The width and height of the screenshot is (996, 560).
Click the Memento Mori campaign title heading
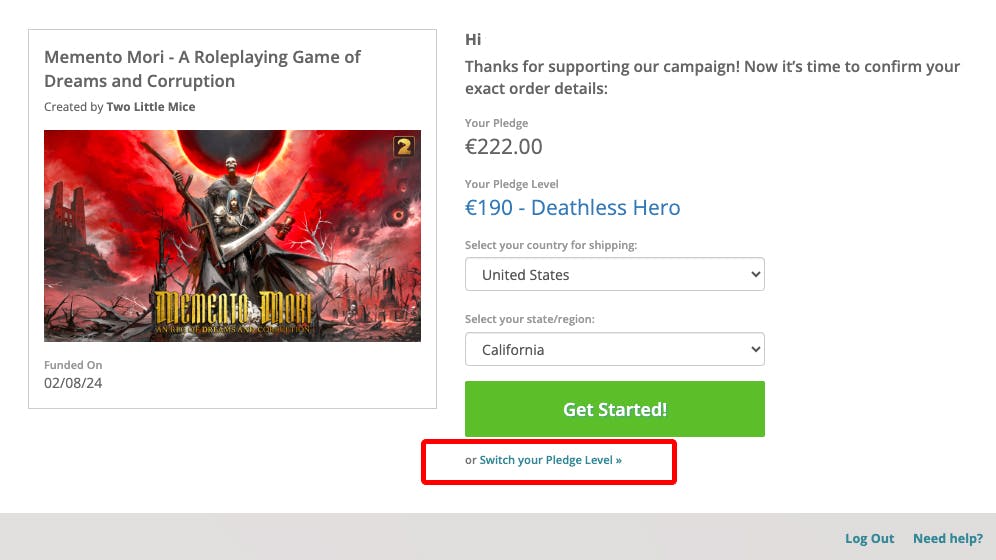202,69
